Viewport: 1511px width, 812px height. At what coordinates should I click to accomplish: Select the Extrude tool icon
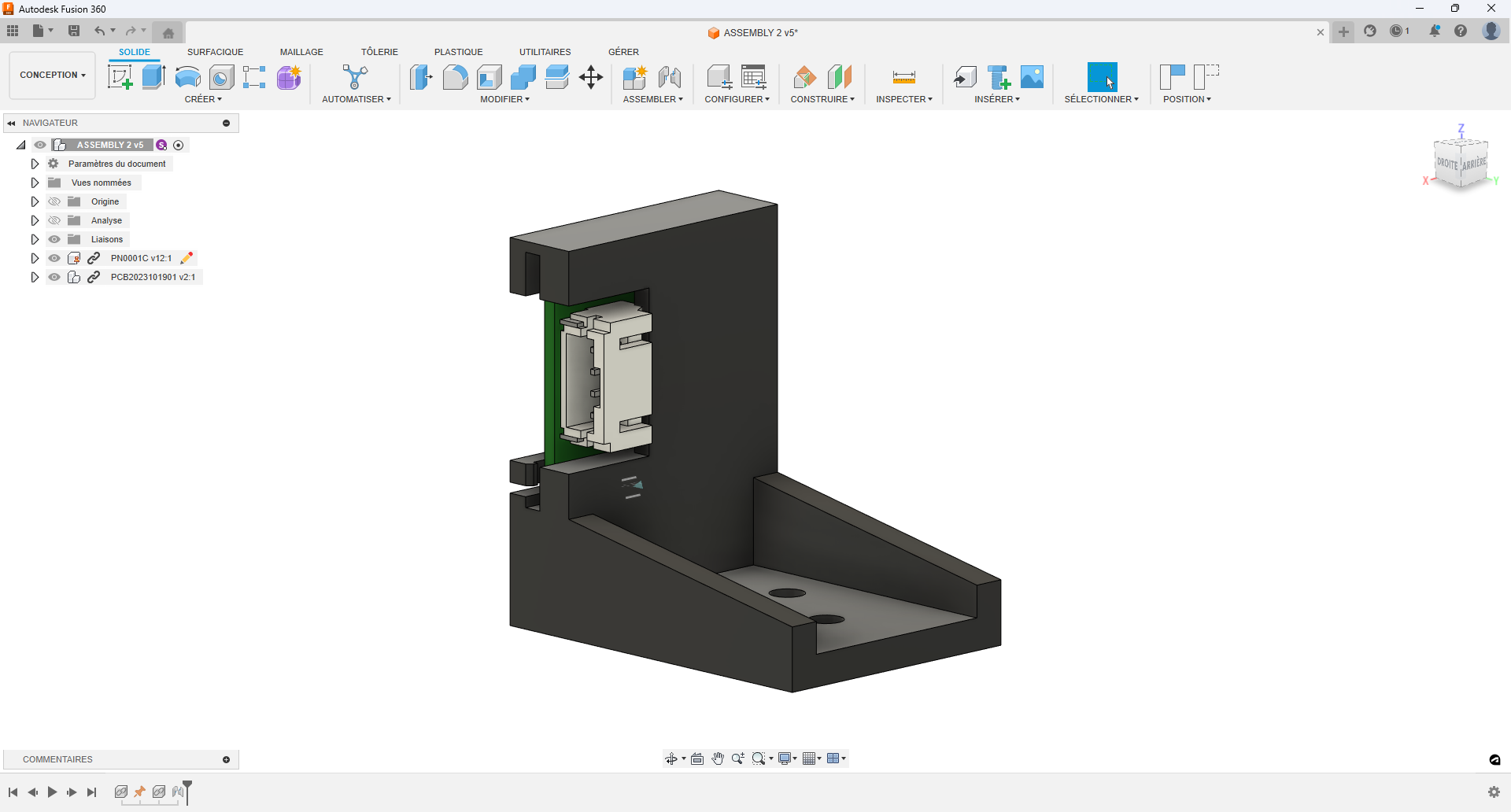(153, 77)
